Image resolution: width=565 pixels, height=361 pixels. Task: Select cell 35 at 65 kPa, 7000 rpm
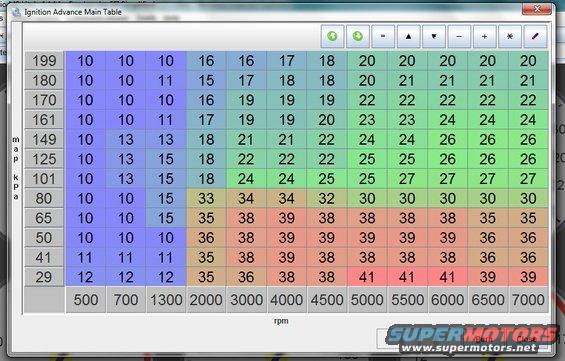click(x=528, y=218)
